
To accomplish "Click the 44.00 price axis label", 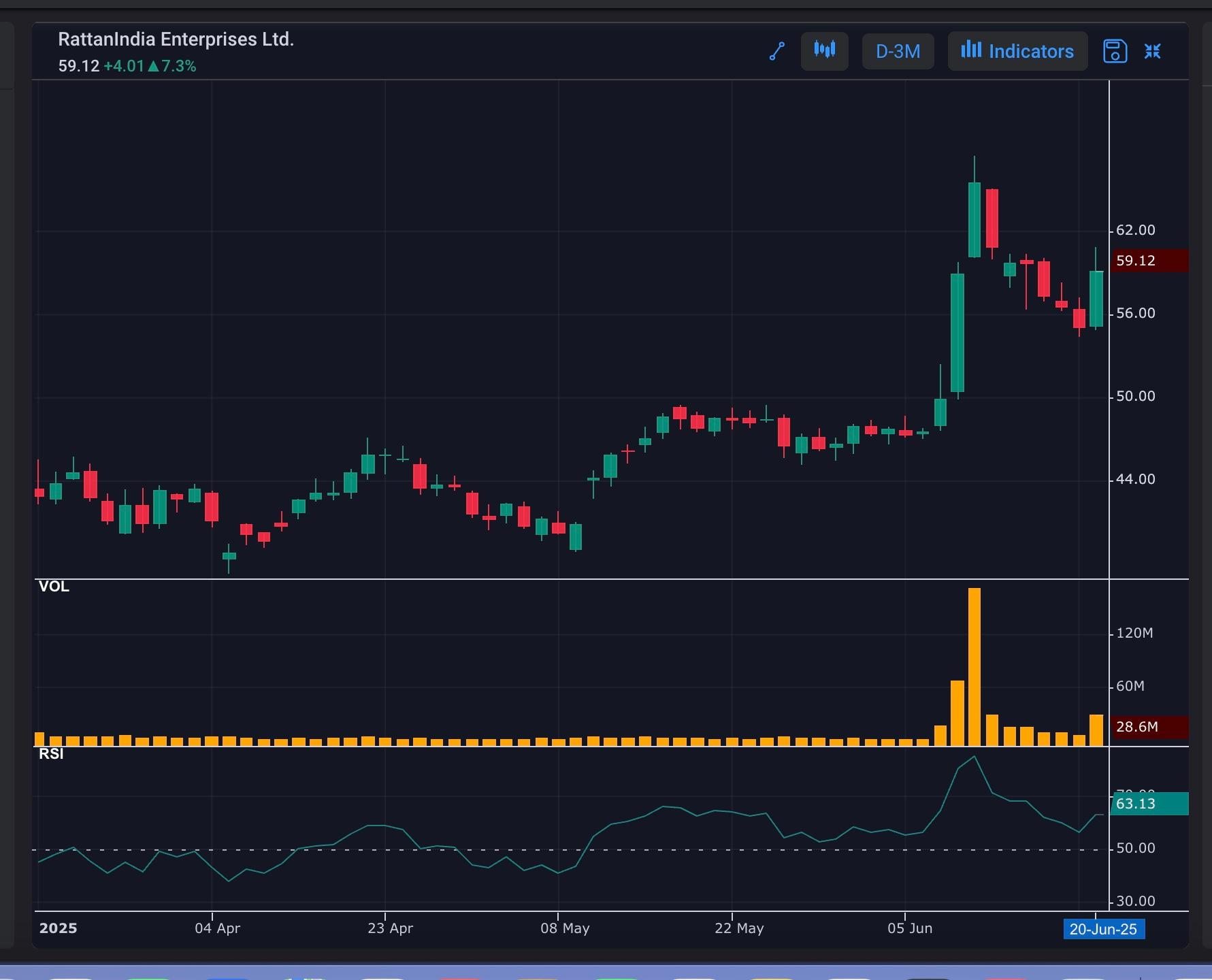I will (x=1136, y=480).
